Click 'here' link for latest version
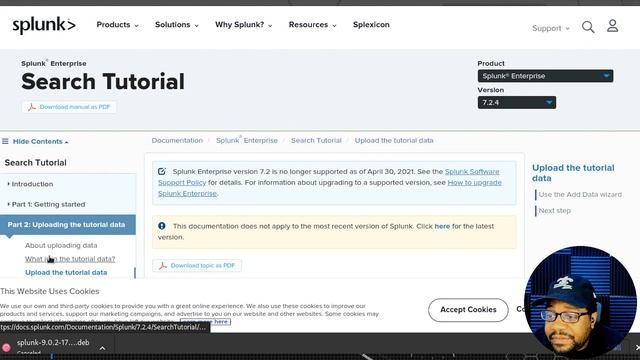 [x=442, y=226]
